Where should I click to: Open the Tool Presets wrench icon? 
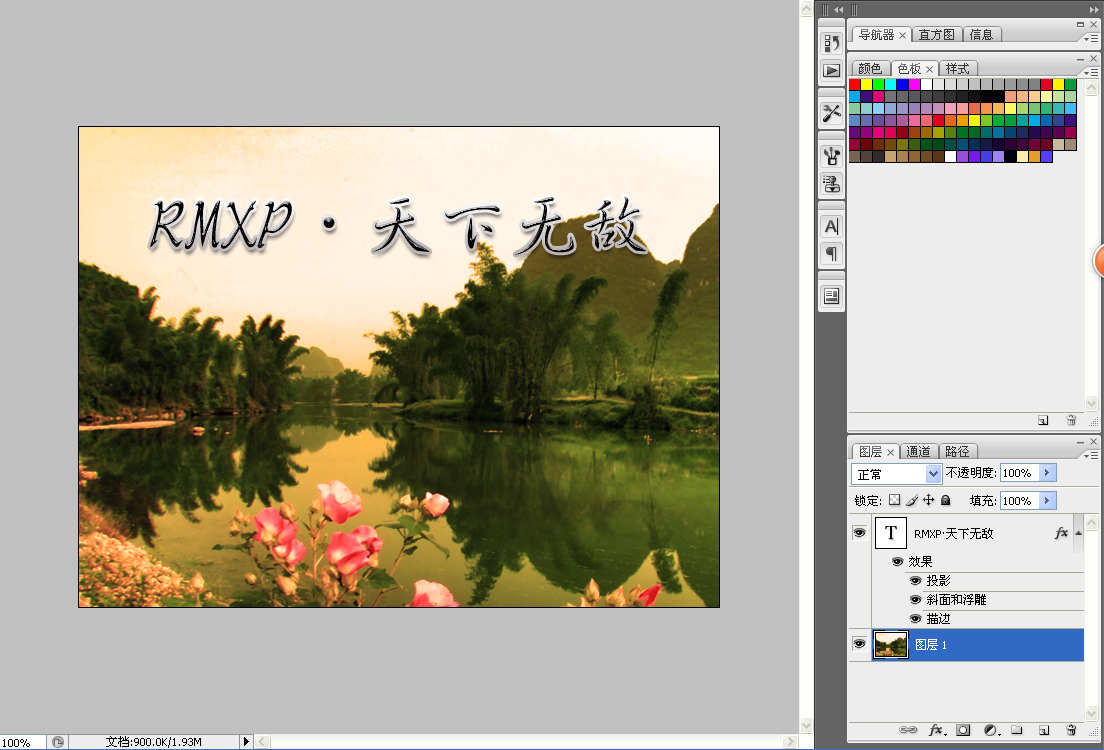click(832, 113)
